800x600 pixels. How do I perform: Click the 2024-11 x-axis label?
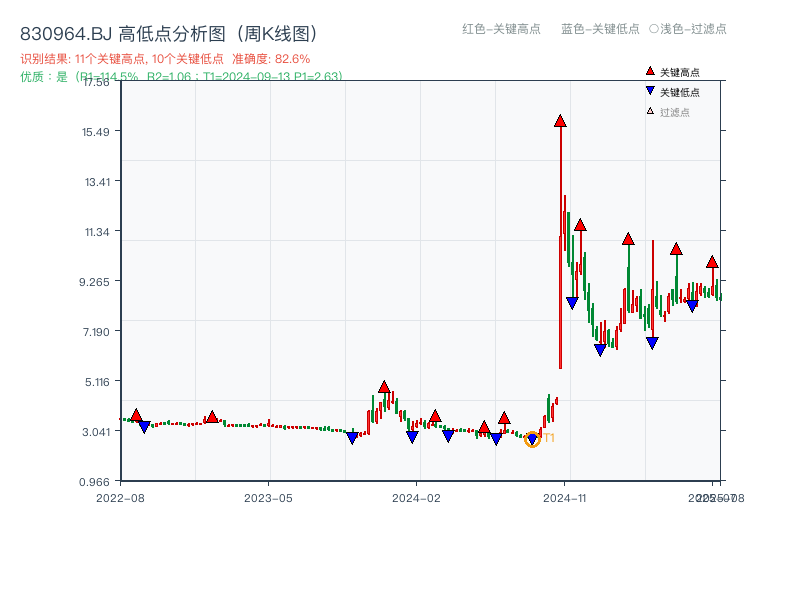(x=564, y=498)
